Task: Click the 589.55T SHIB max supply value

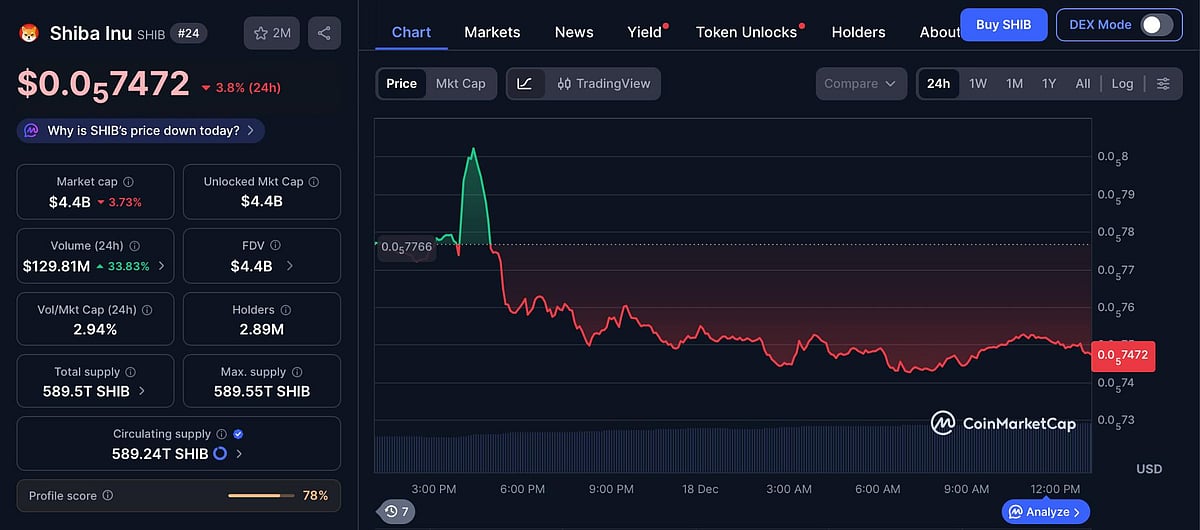Action: click(262, 391)
